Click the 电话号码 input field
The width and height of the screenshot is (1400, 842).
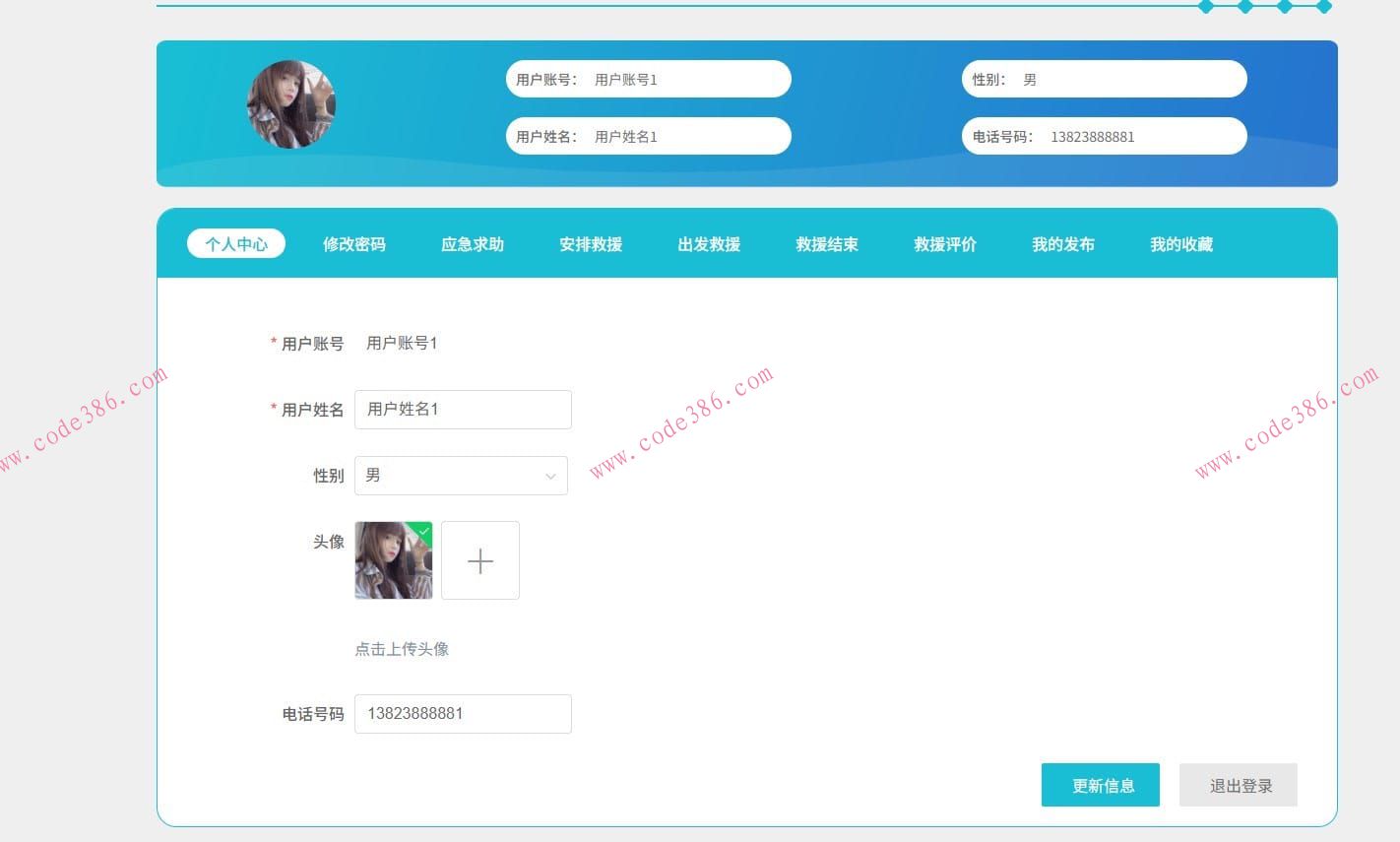(x=463, y=713)
